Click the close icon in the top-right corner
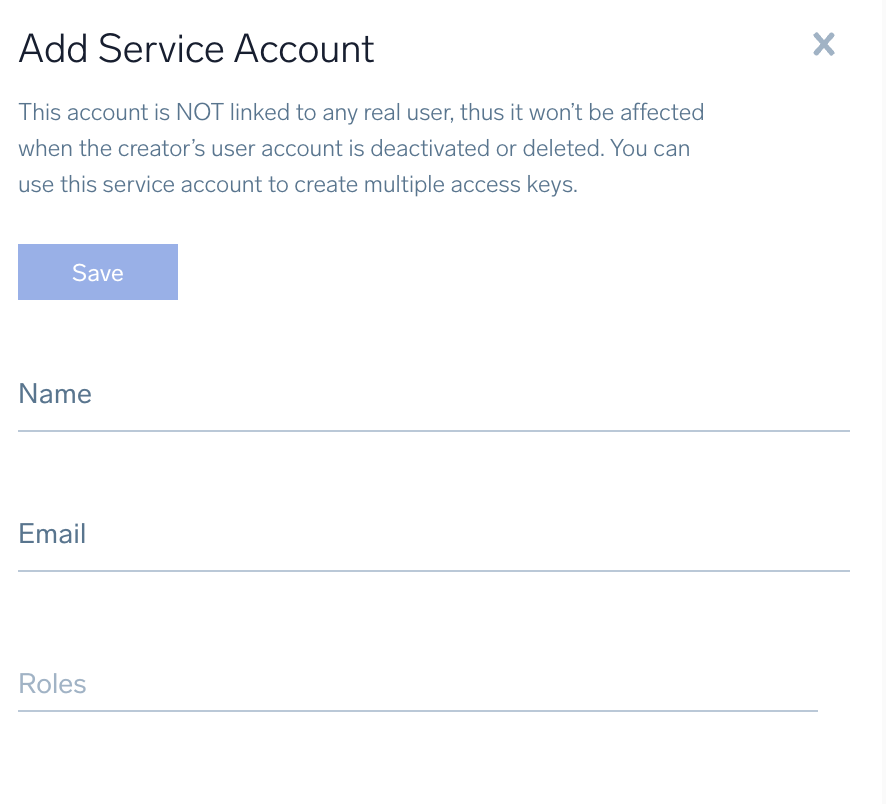This screenshot has width=886, height=804. click(823, 44)
